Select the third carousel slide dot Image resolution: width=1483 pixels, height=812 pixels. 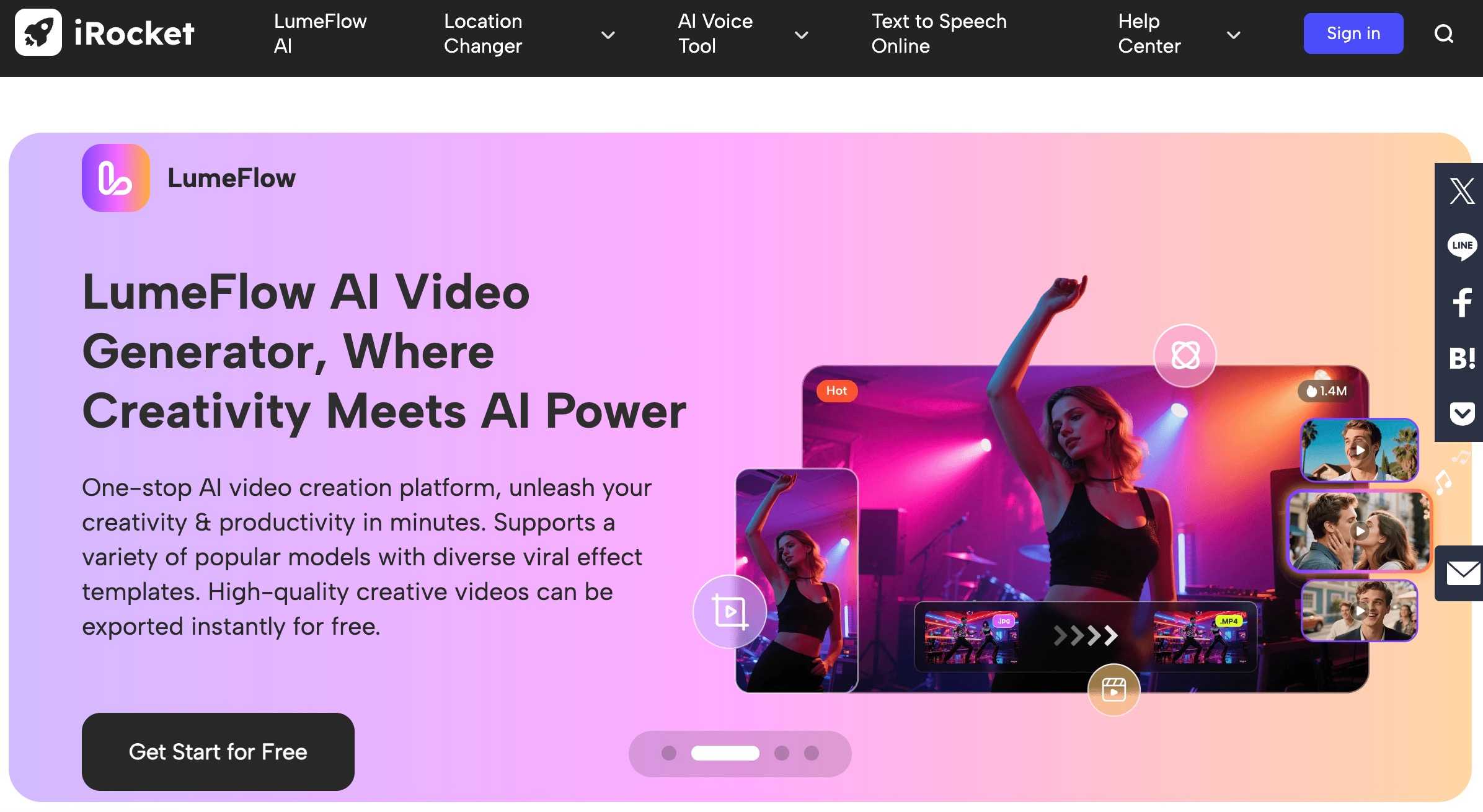point(782,753)
